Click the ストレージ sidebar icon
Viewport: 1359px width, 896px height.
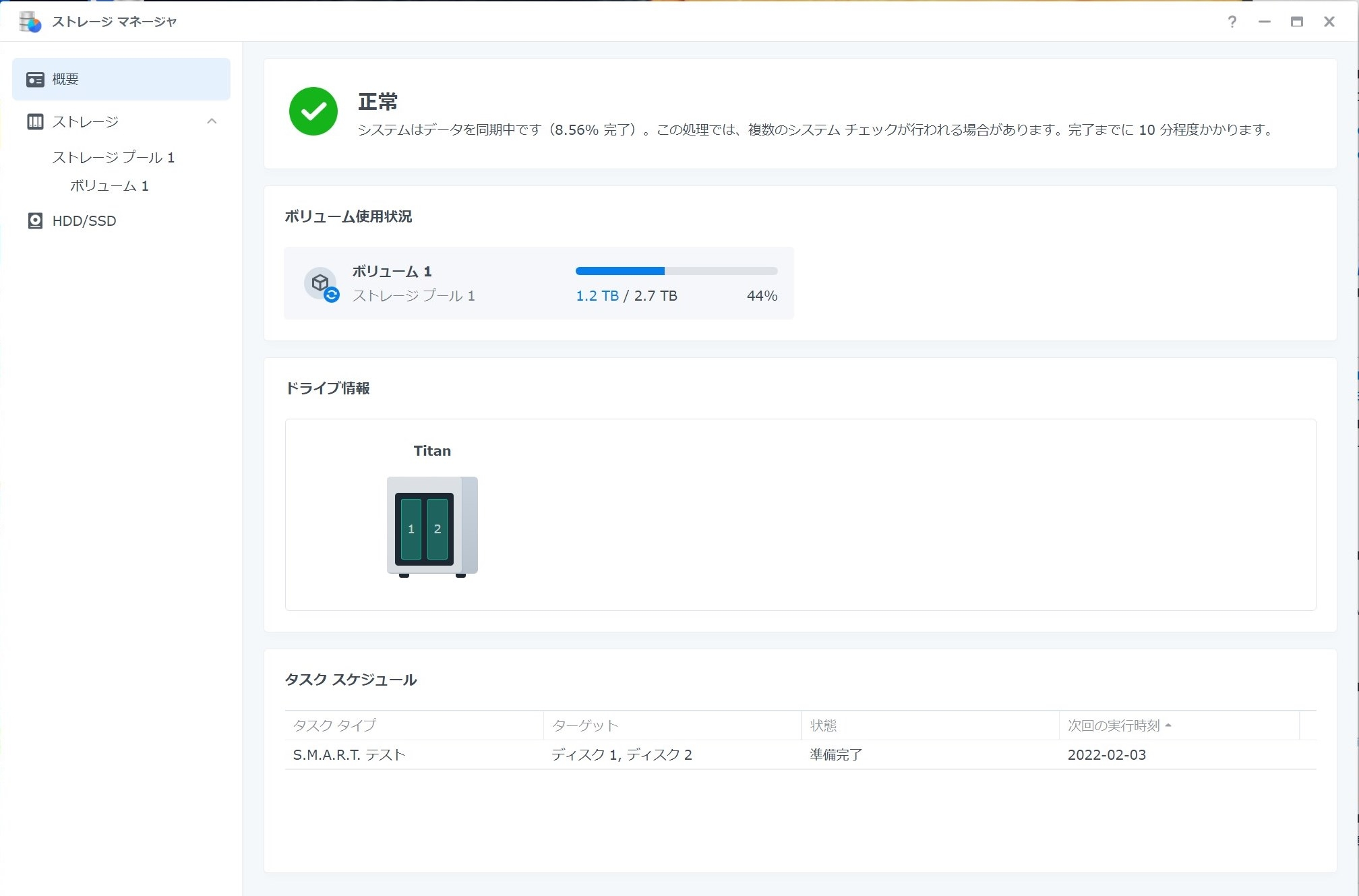35,122
